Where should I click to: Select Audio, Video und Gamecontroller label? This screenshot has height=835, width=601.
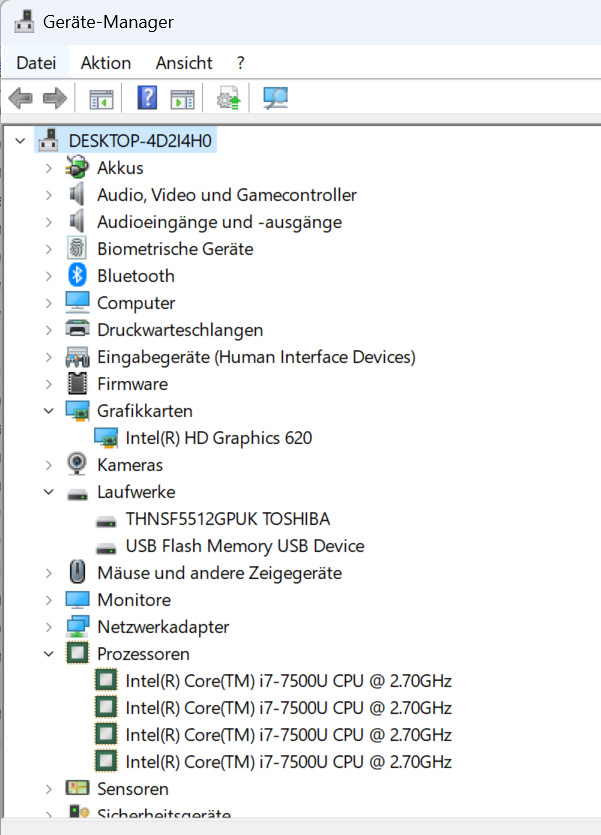(x=227, y=195)
